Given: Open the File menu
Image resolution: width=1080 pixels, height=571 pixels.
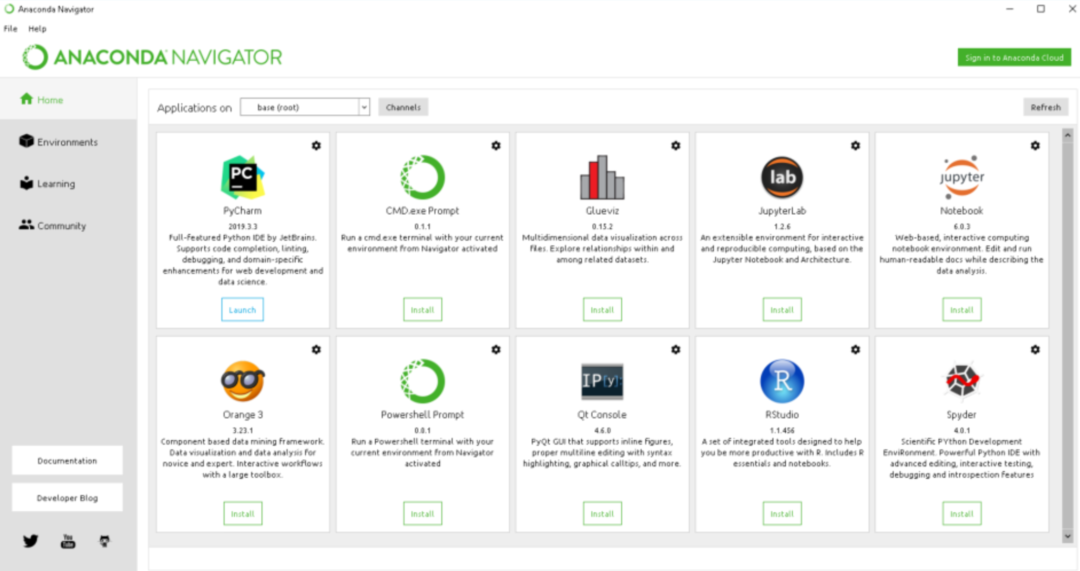Looking at the screenshot, I should click(x=10, y=29).
